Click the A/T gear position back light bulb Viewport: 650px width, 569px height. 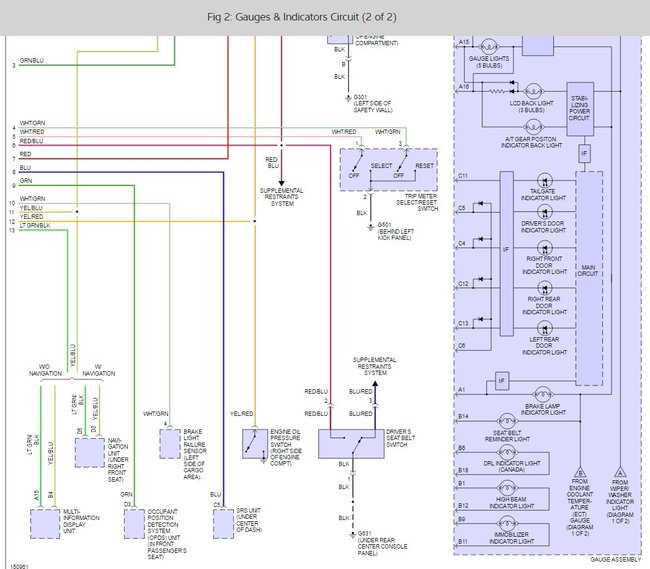[x=534, y=126]
